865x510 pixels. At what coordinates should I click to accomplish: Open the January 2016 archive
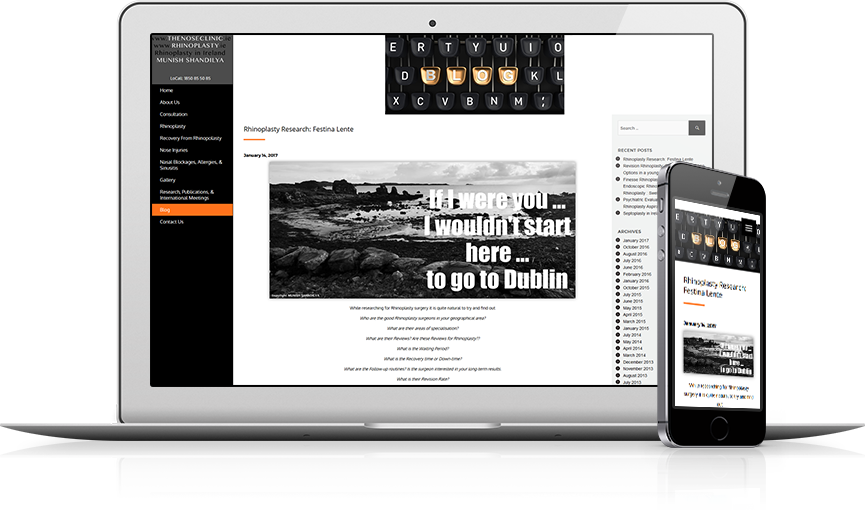tap(636, 281)
